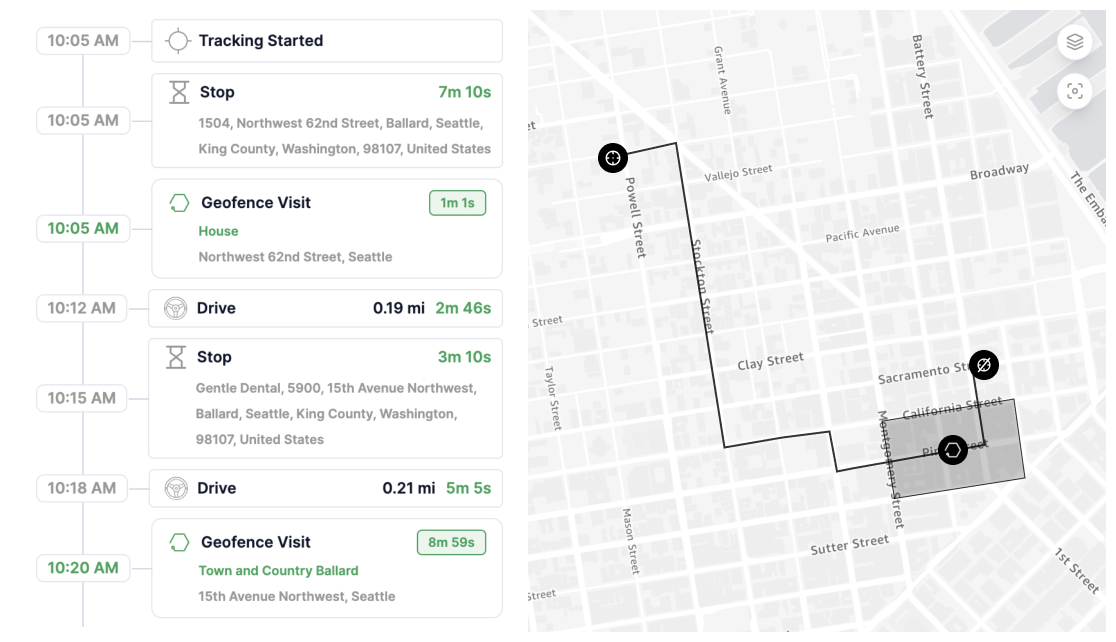The width and height of the screenshot is (1116, 642).
Task: Click the steering wheel icon for the 0.19 mi drive
Action: click(176, 308)
